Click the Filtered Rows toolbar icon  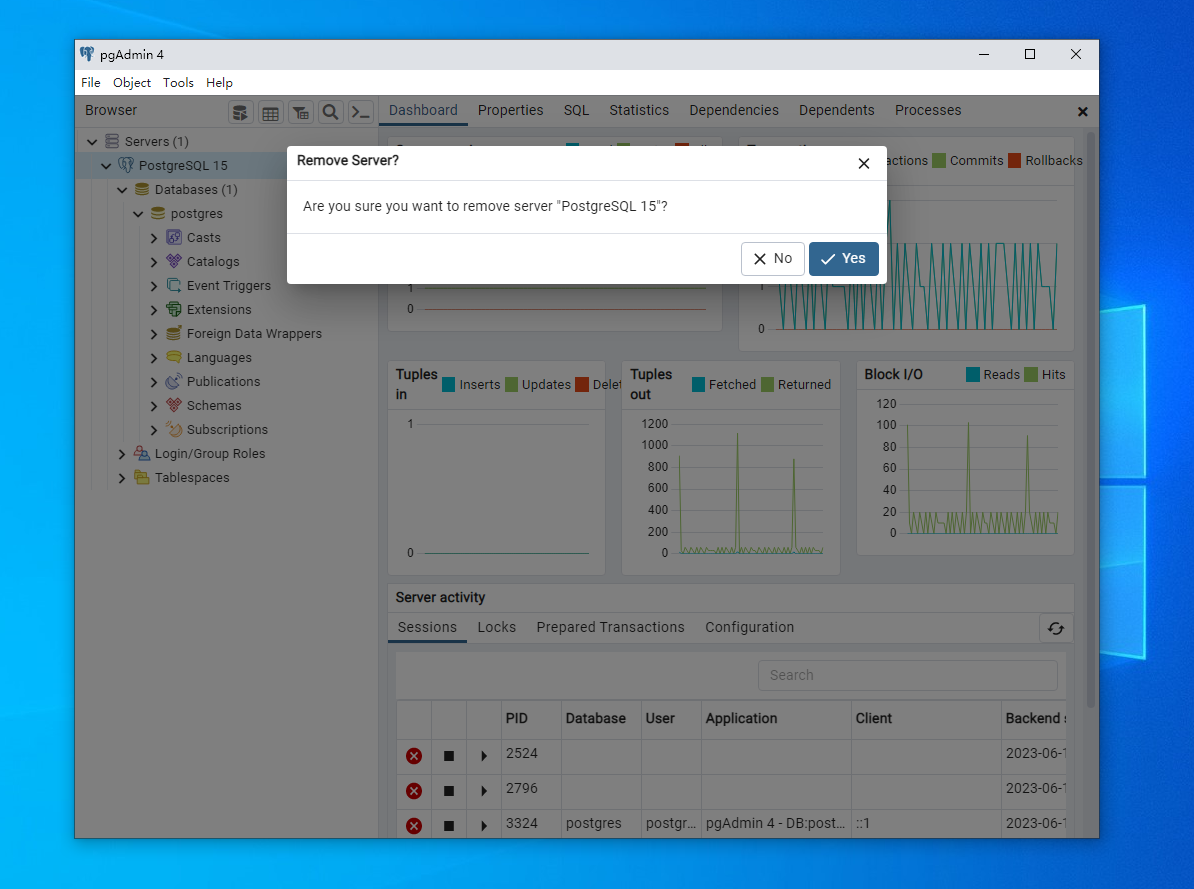(x=300, y=112)
